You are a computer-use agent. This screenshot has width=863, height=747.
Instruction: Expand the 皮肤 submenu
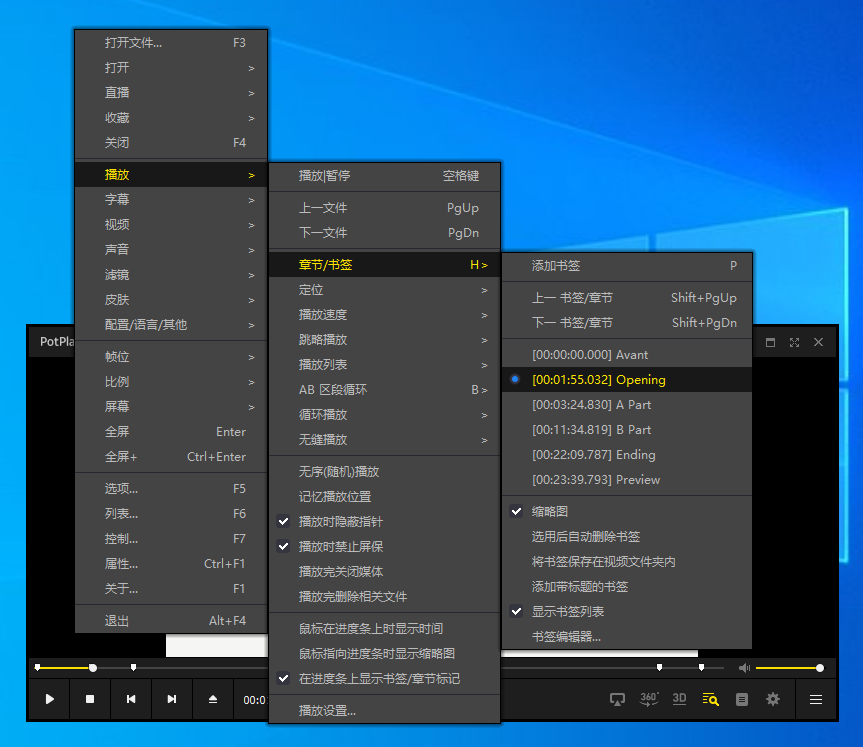171,299
